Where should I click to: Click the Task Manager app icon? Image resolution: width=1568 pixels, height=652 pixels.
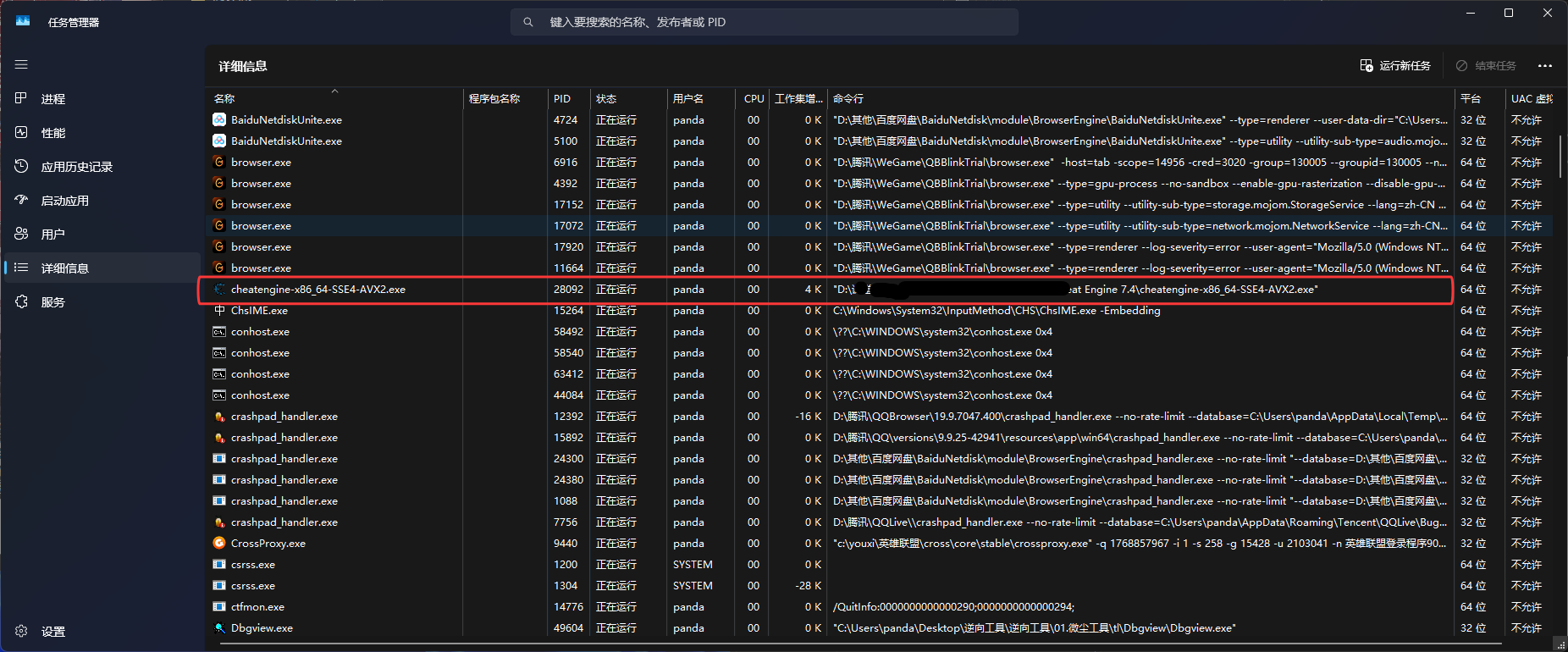pos(23,22)
